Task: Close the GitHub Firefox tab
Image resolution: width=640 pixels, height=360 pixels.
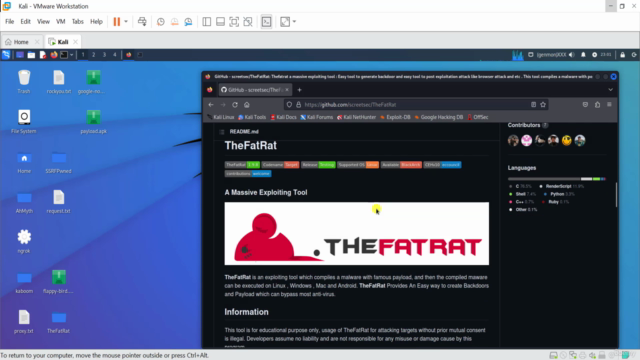Action: coord(287,90)
